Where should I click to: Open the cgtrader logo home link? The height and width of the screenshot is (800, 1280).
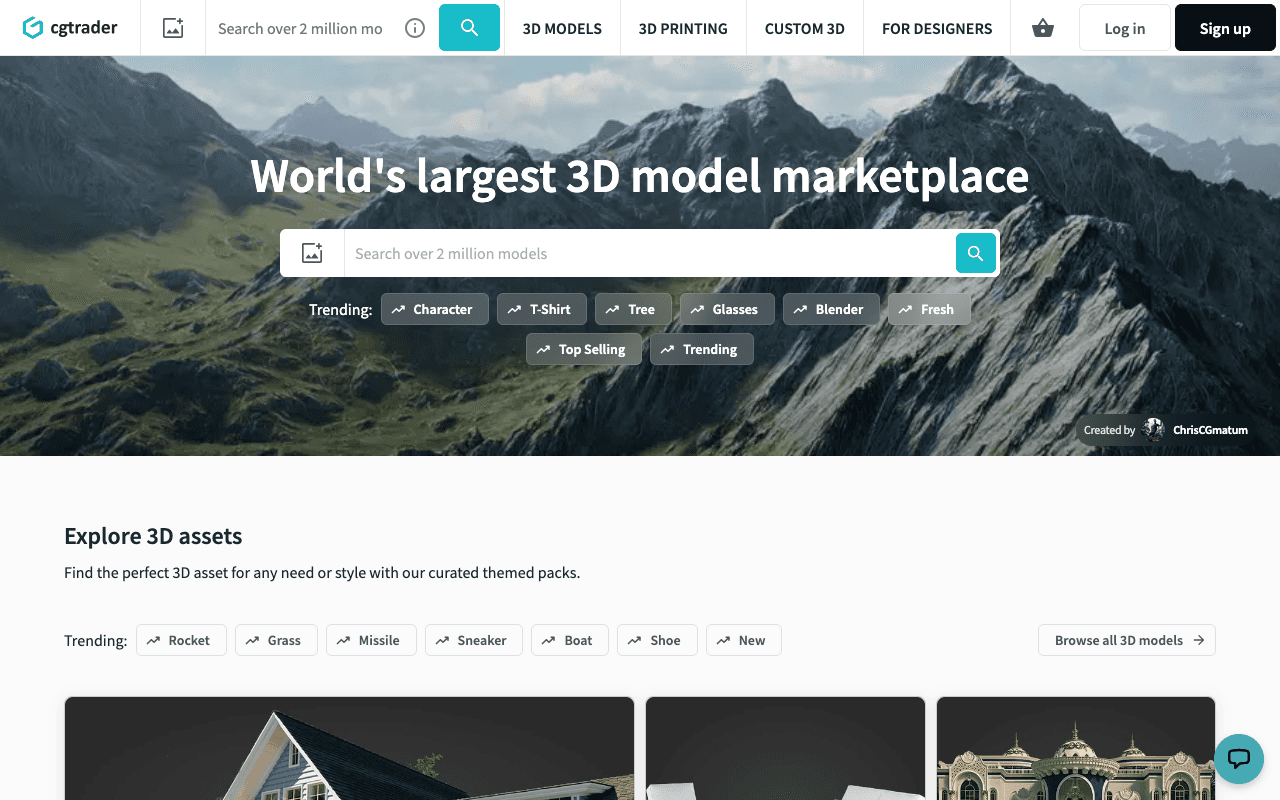click(x=70, y=28)
